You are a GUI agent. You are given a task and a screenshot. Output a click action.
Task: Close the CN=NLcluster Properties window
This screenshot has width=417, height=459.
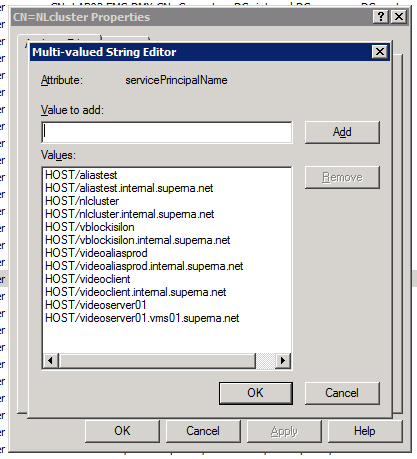coord(399,17)
